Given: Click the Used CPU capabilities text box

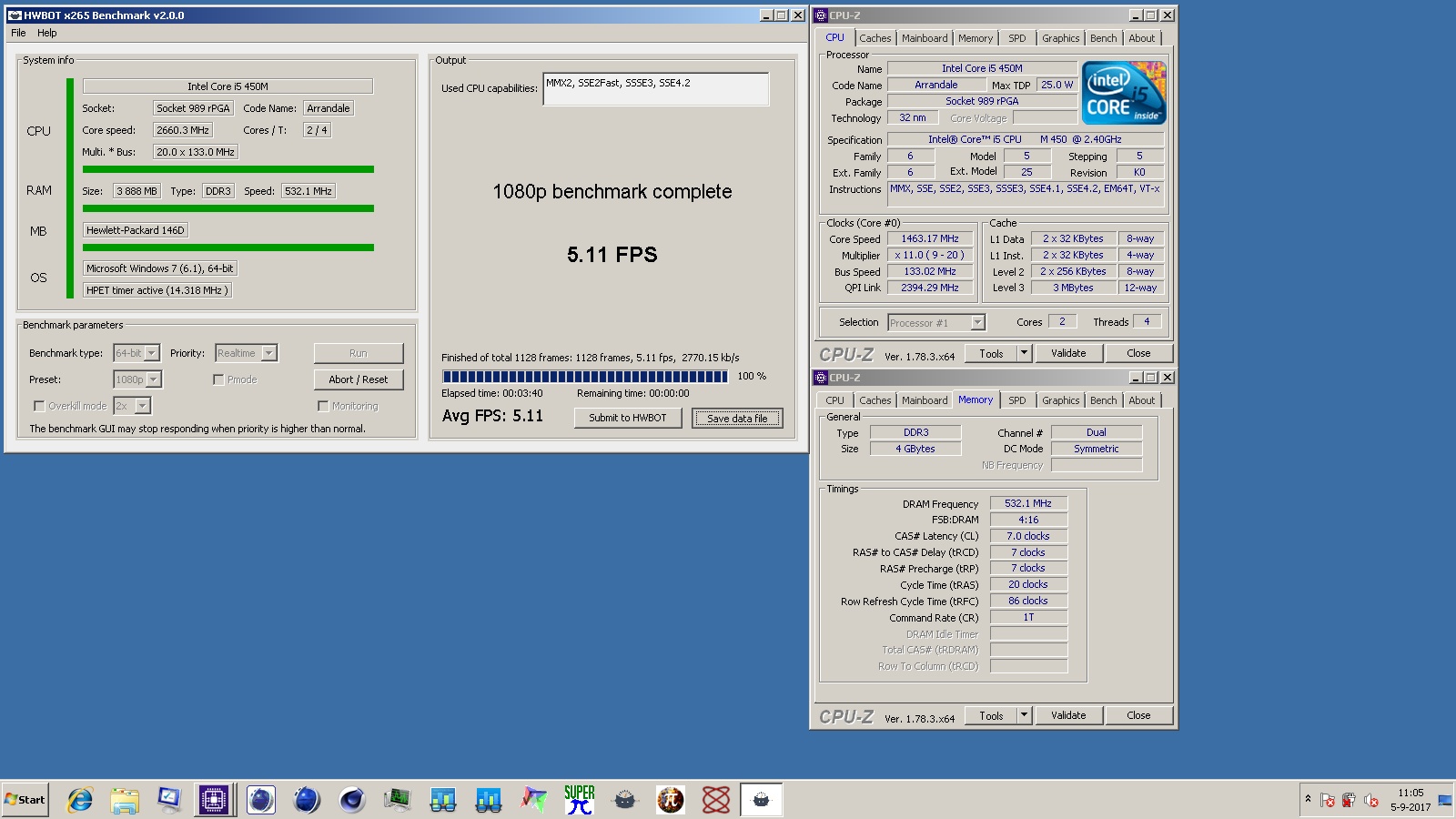Looking at the screenshot, I should pos(655,89).
